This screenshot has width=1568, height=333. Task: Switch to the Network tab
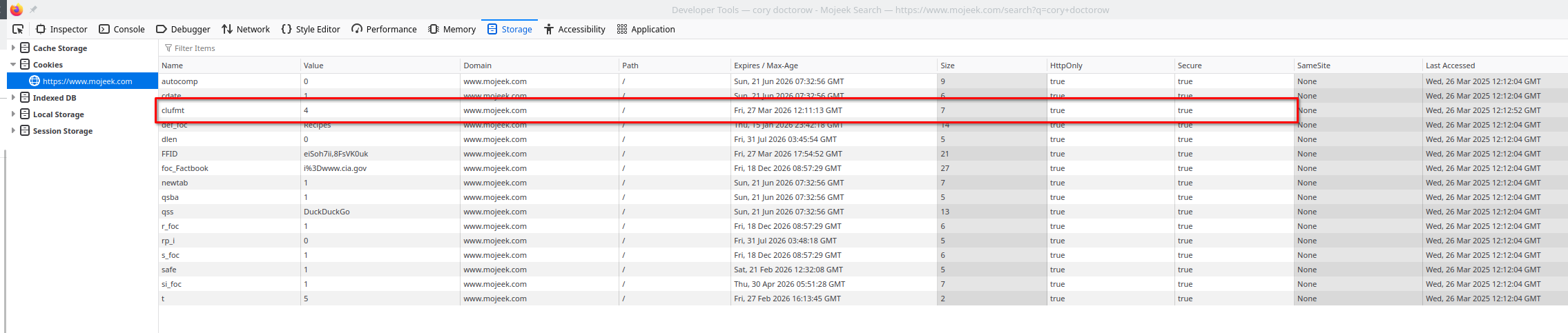click(246, 29)
